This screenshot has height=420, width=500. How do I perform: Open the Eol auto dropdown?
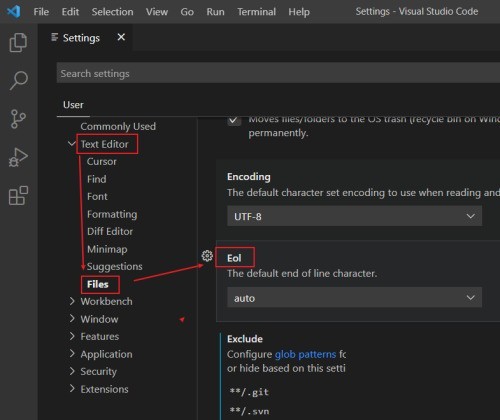pos(354,297)
